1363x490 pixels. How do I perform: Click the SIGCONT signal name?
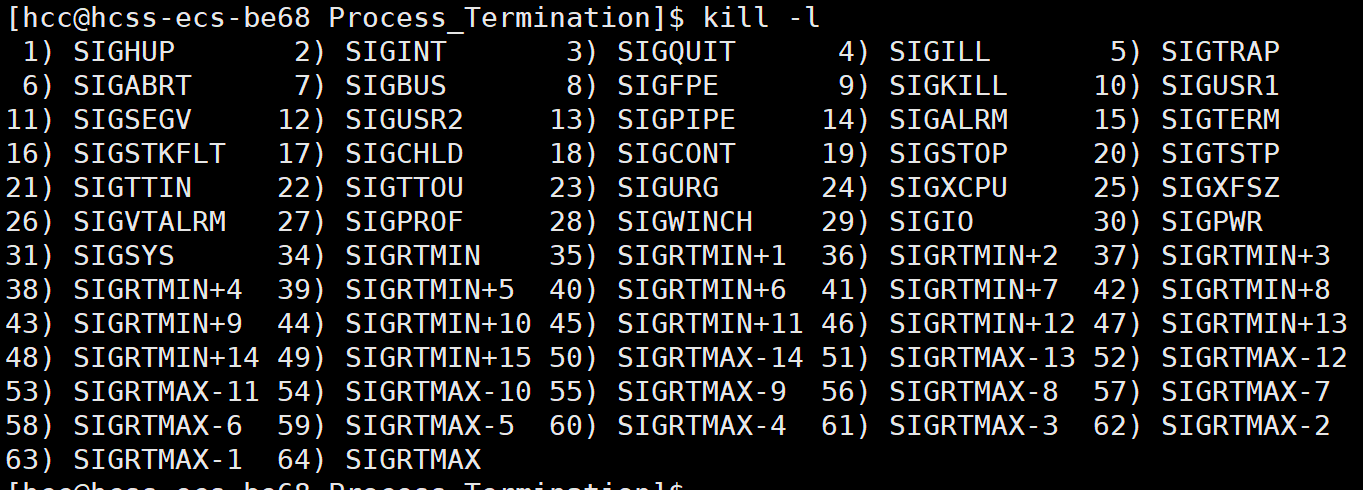point(676,153)
